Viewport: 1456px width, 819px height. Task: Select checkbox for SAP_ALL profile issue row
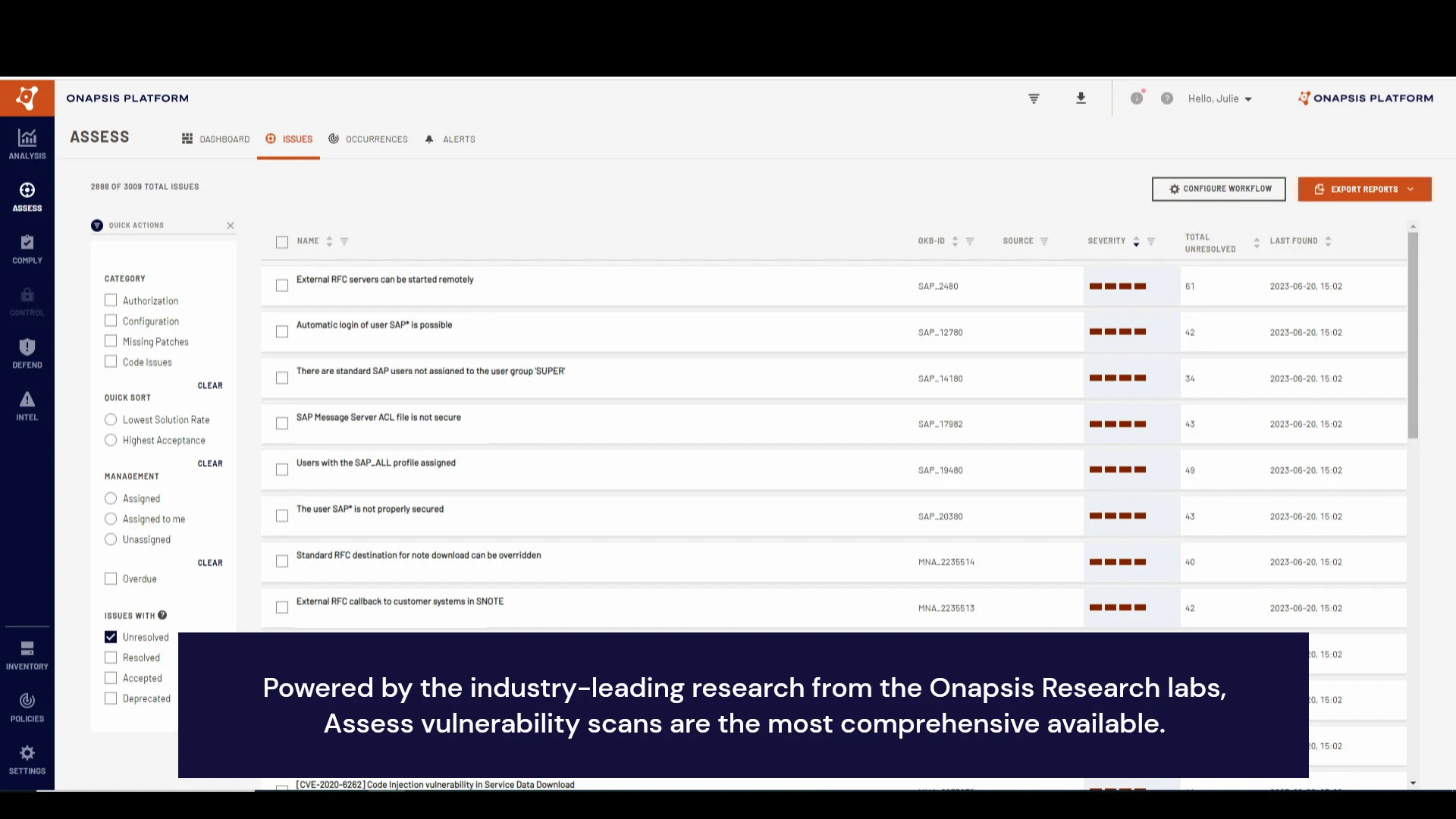[282, 469]
